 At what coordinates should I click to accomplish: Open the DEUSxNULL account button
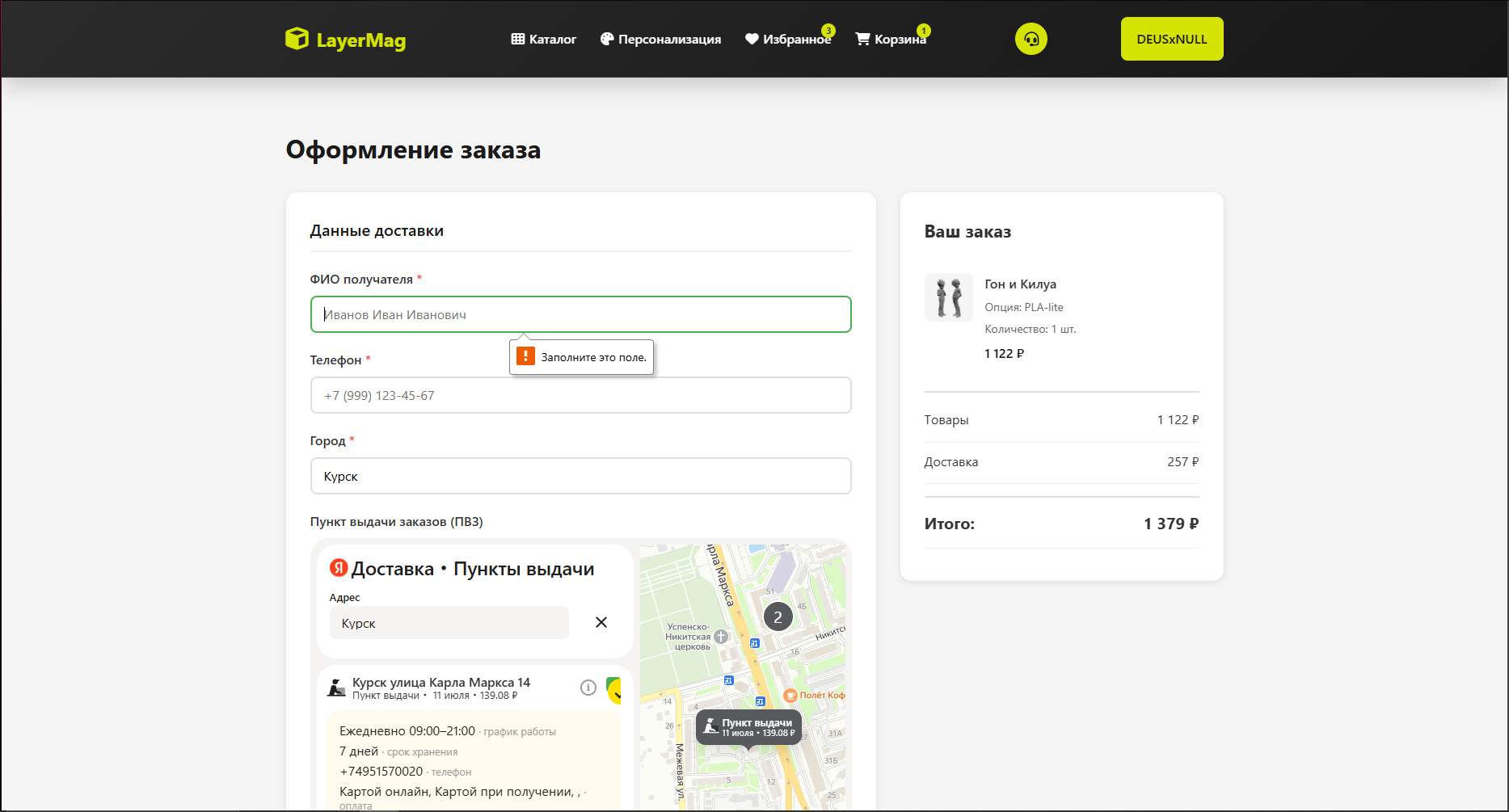click(1172, 39)
